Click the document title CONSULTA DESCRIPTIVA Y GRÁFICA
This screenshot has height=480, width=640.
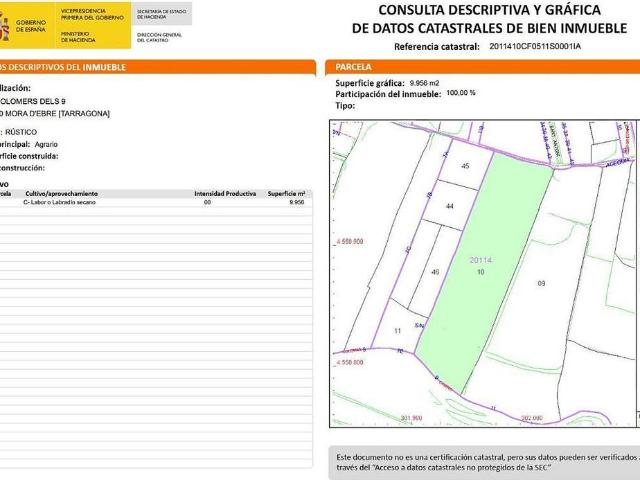tap(489, 10)
